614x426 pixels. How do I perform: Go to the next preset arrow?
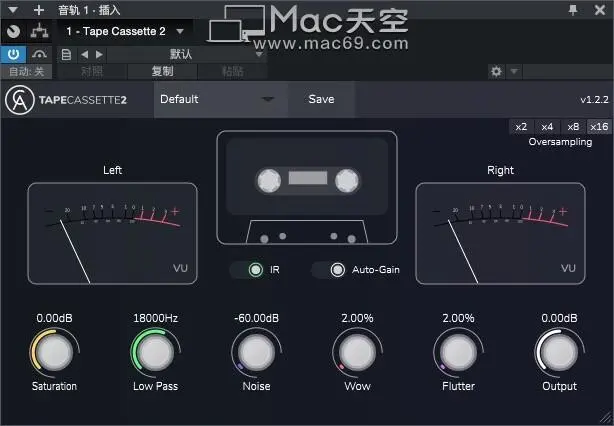[99, 54]
